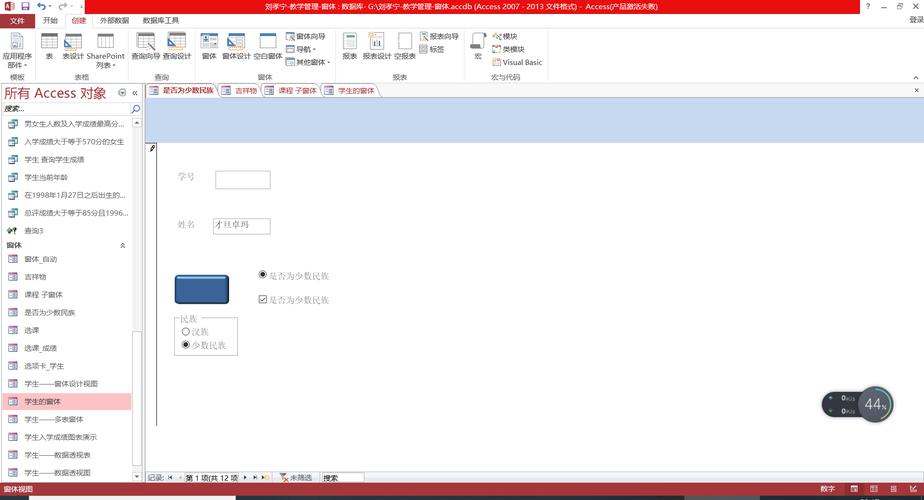Open the 查询向导 (Query Wizard) tool
924x500 pixels.
145,46
